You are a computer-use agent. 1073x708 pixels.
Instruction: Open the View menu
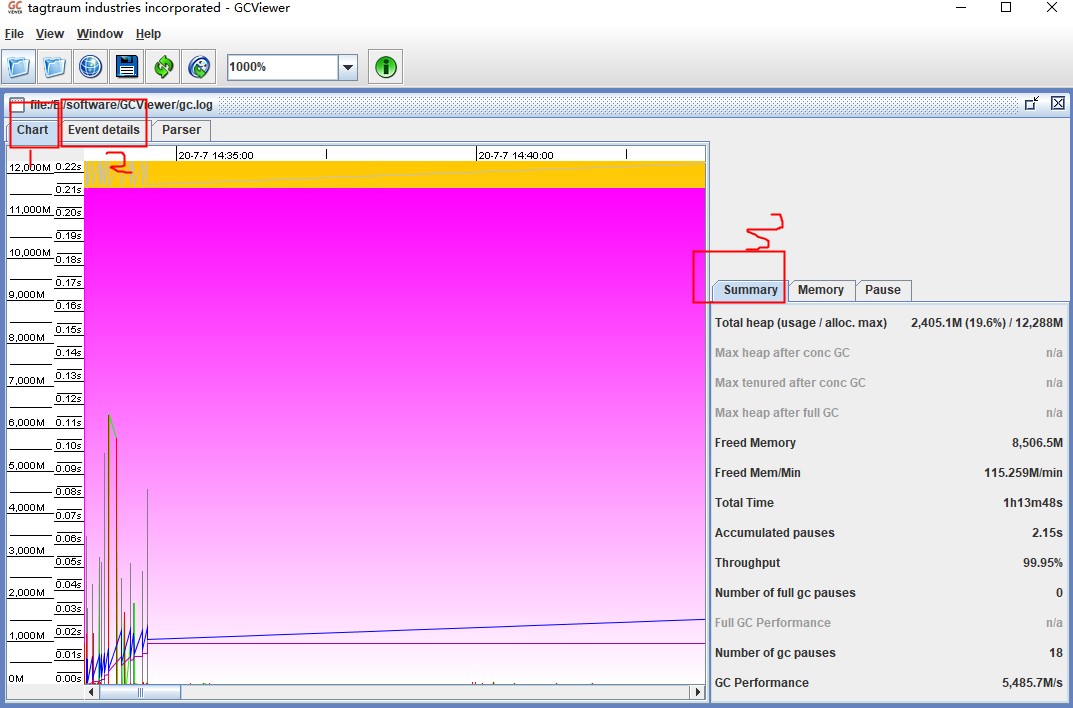coord(50,34)
